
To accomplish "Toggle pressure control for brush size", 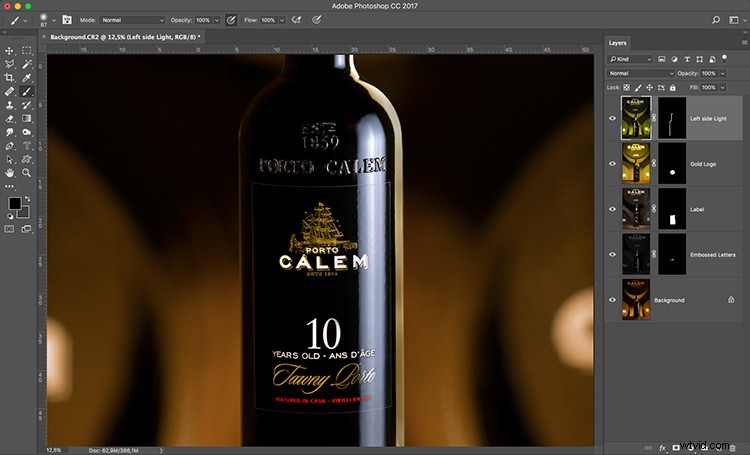I will [x=316, y=20].
